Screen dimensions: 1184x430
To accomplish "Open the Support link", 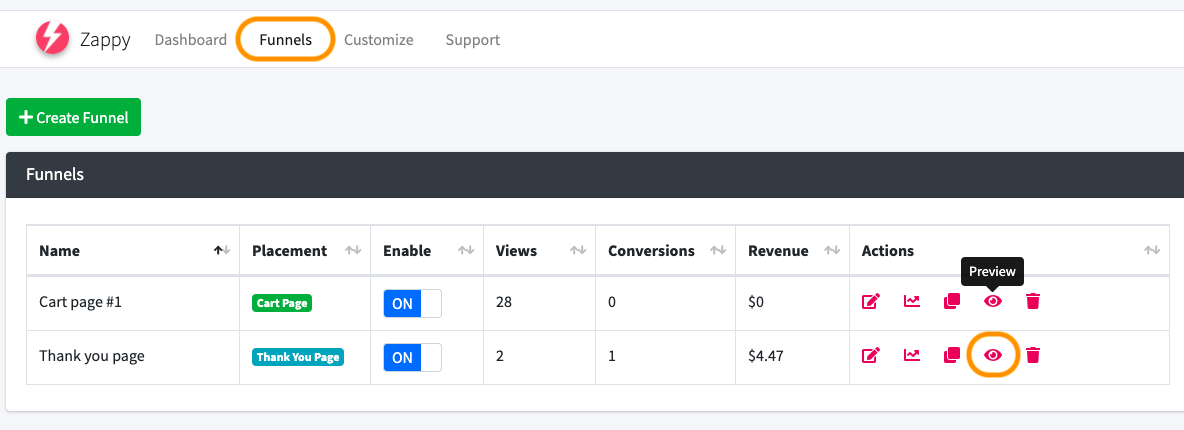I will pyautogui.click(x=472, y=40).
